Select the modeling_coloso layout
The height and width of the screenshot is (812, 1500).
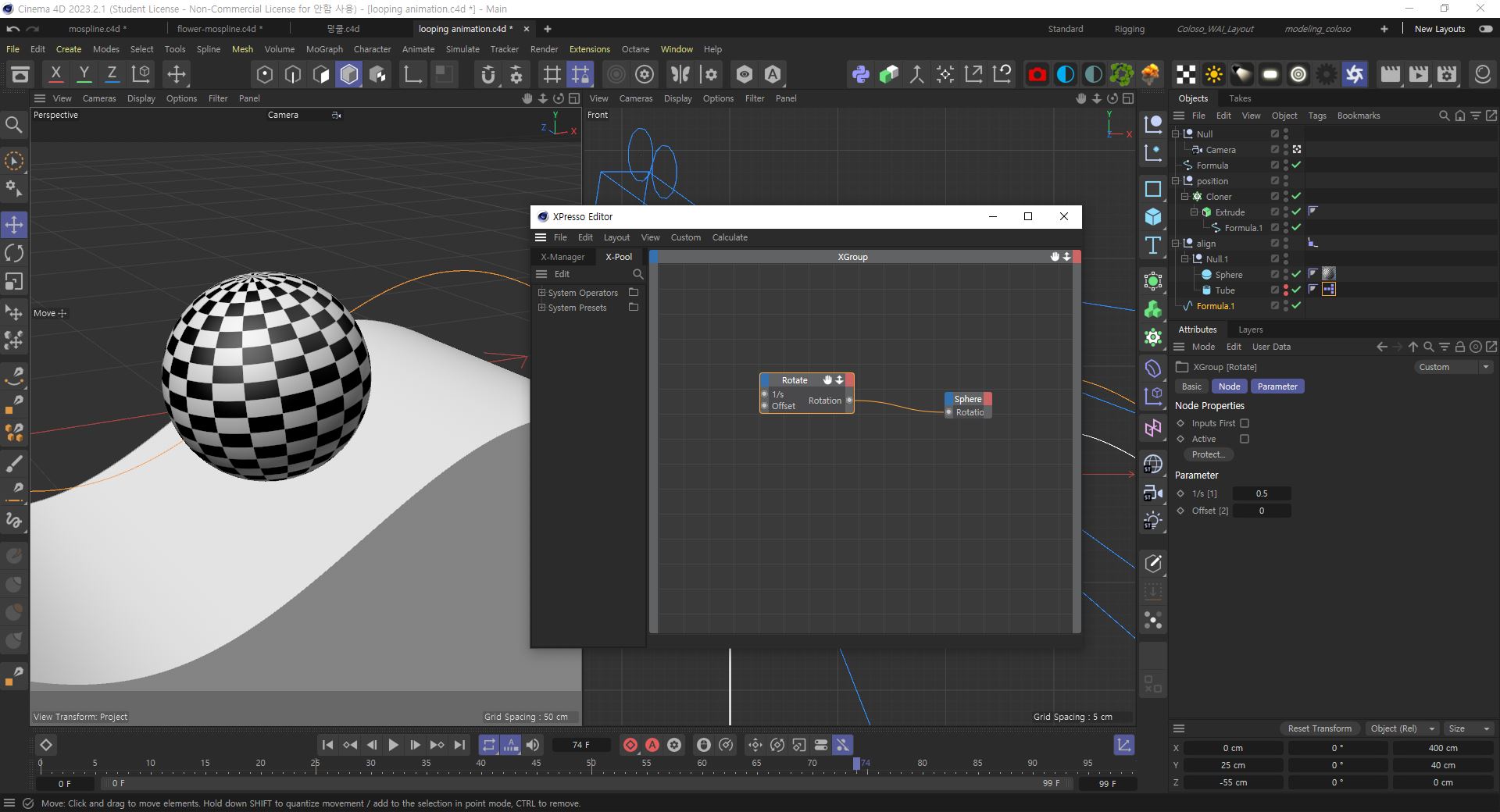tap(1317, 29)
